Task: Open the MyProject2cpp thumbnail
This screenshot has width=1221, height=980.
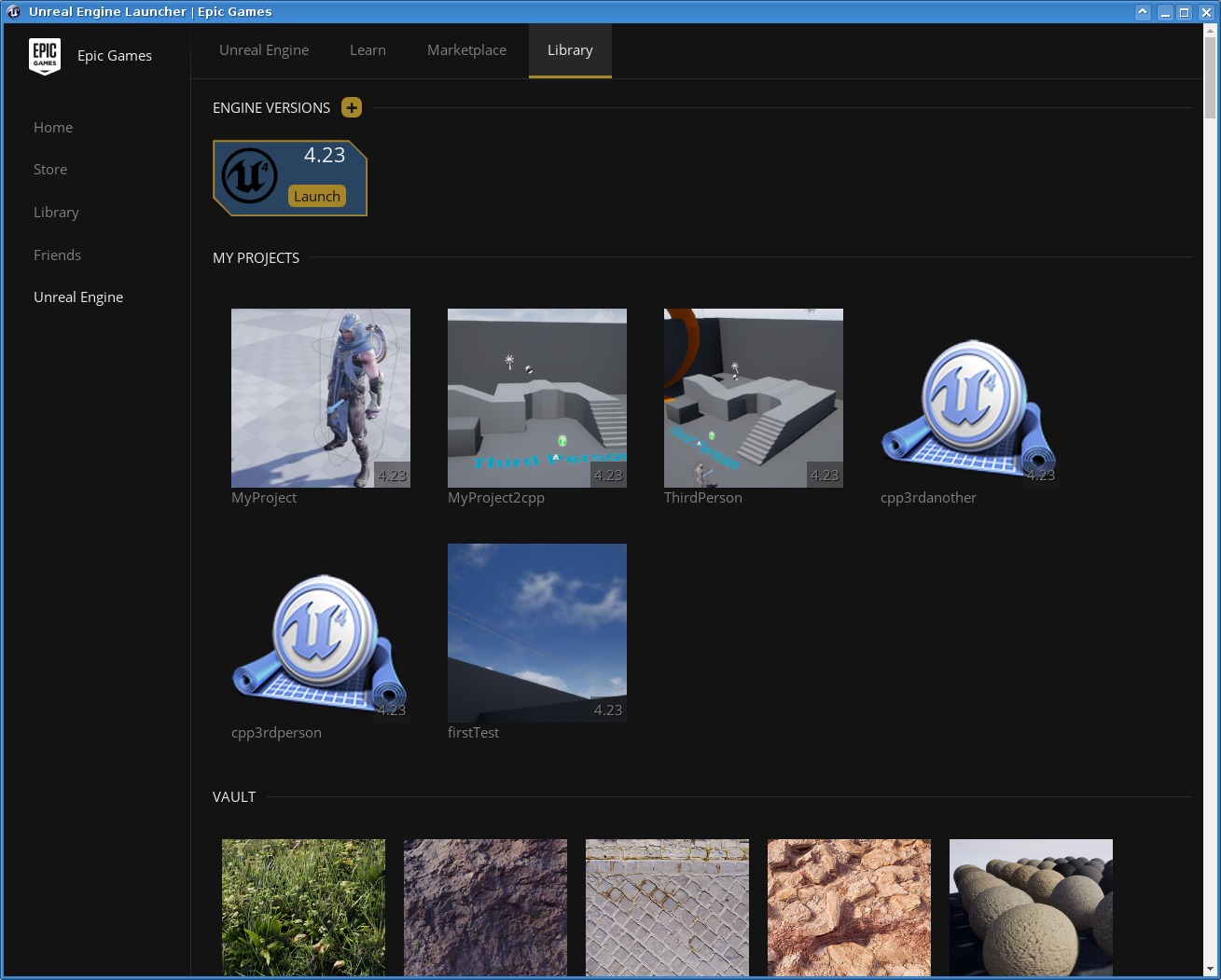Action: pyautogui.click(x=537, y=398)
